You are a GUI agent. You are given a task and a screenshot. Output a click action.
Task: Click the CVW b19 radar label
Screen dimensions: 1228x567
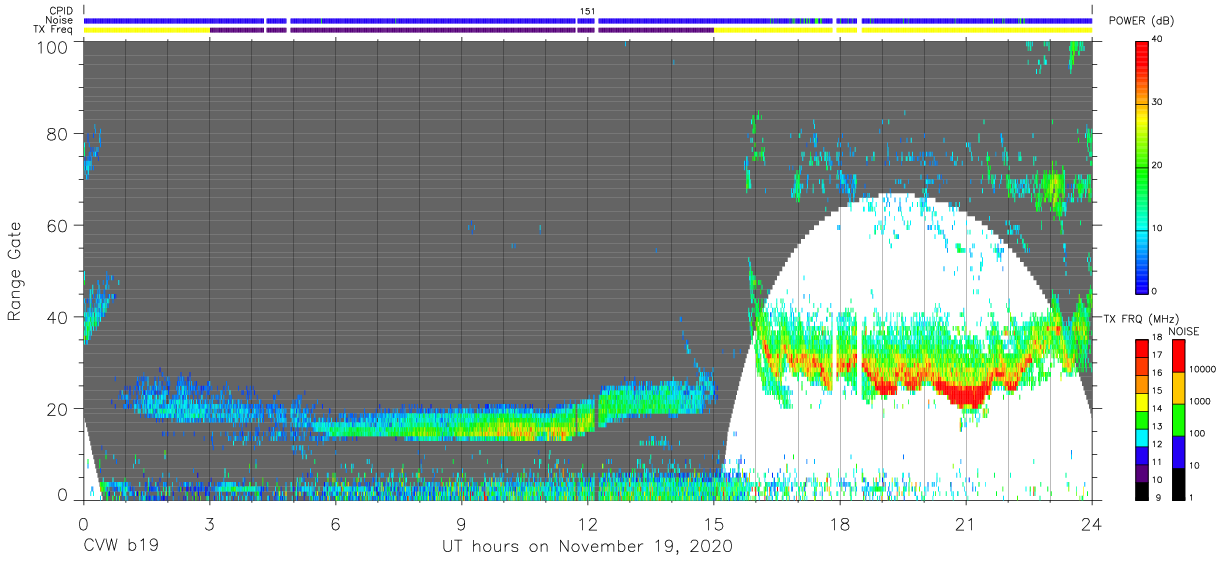pyautogui.click(x=121, y=547)
